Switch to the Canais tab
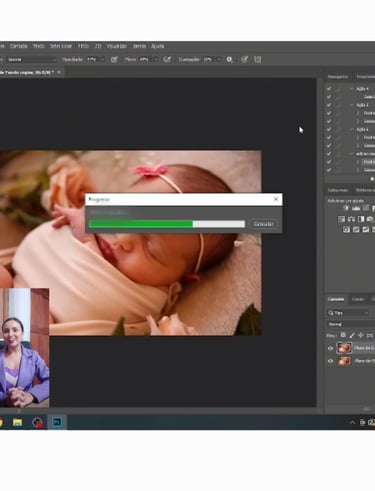Image resolution: width=375 pixels, height=491 pixels. pyautogui.click(x=358, y=299)
